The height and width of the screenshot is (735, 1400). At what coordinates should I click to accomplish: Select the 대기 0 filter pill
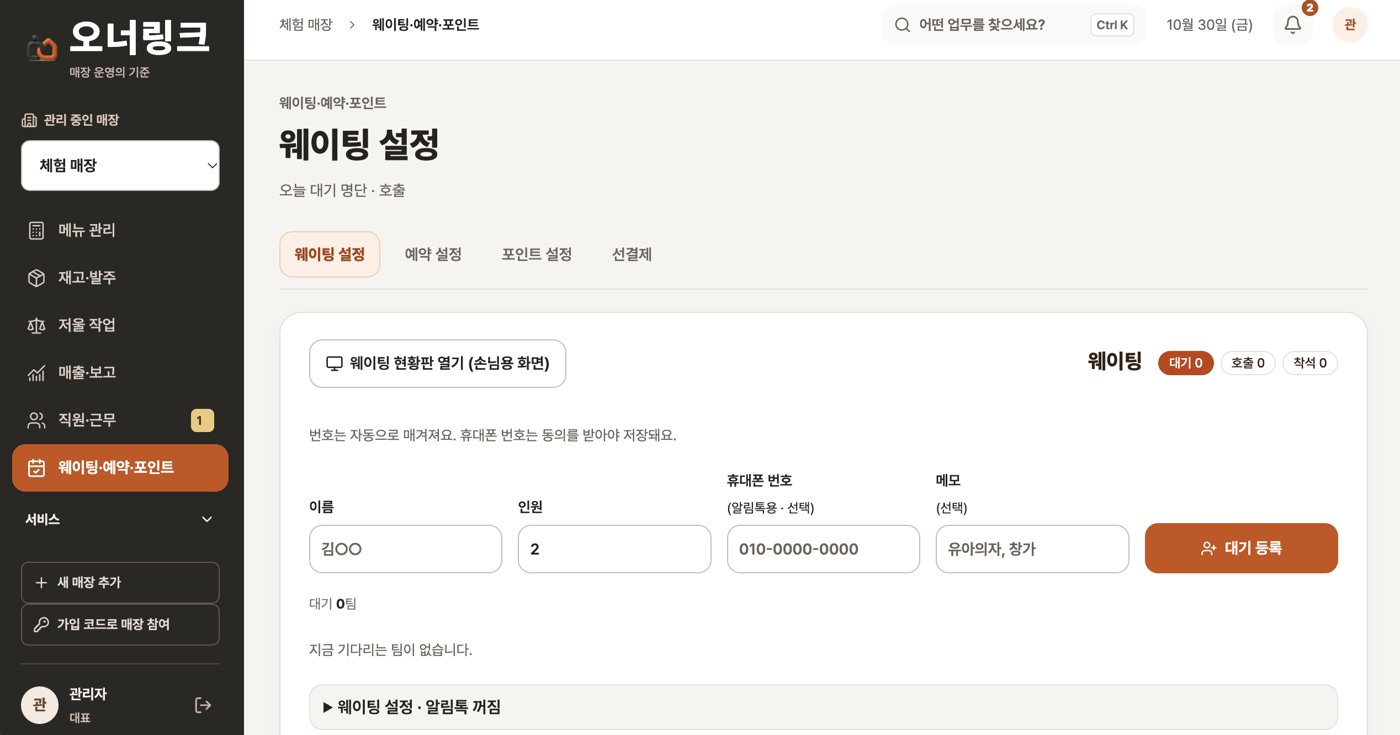(x=1186, y=363)
